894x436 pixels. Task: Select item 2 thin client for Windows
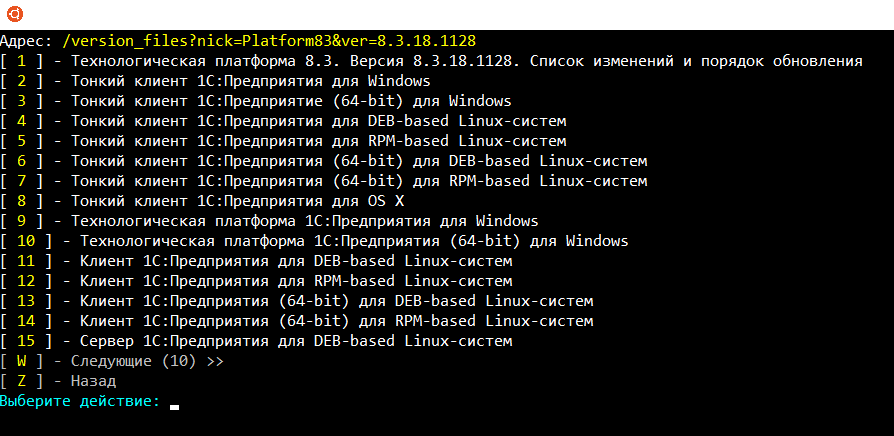click(x=216, y=81)
